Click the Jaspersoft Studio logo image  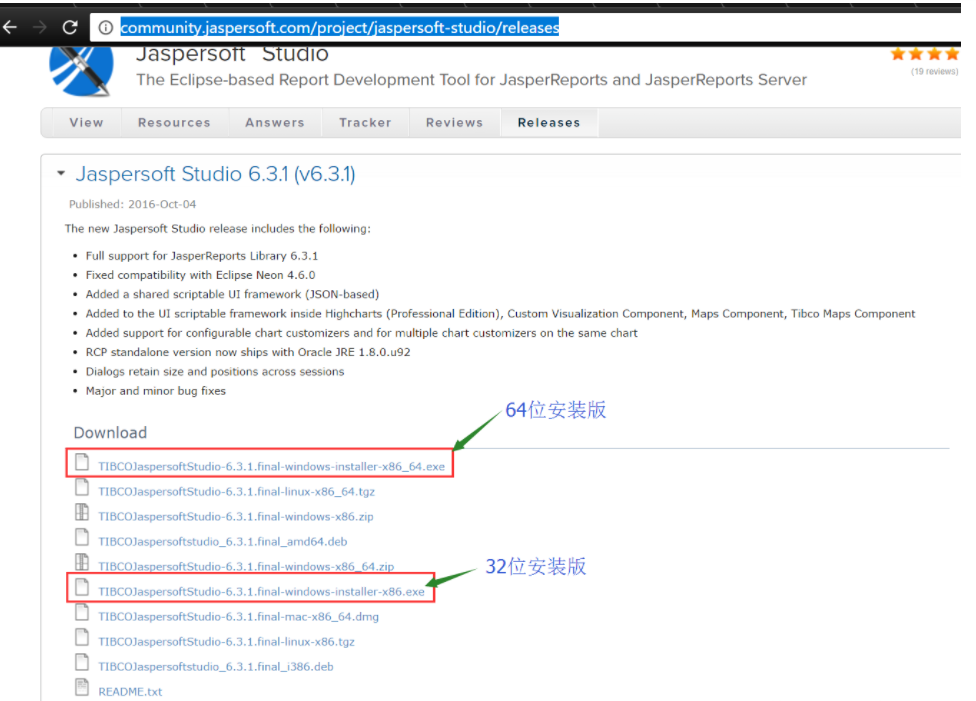point(82,70)
